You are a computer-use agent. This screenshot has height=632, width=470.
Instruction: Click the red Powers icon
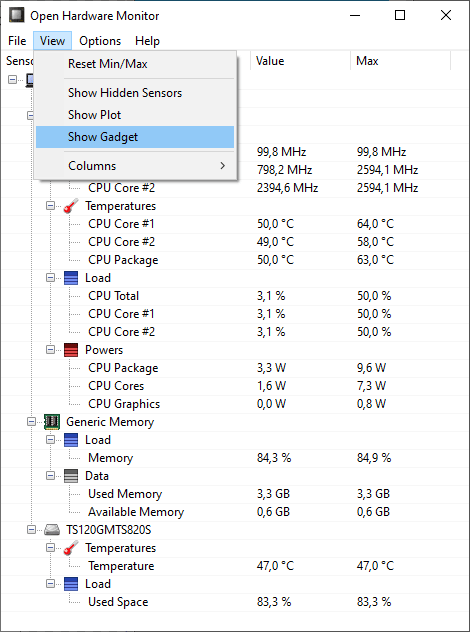point(71,350)
